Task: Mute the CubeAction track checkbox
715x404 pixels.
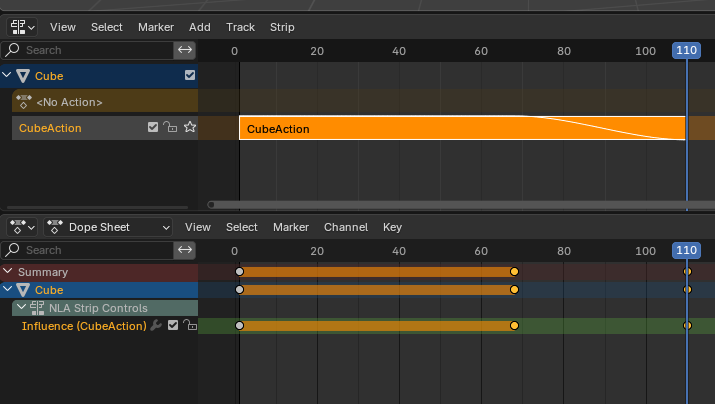Action: coord(153,127)
